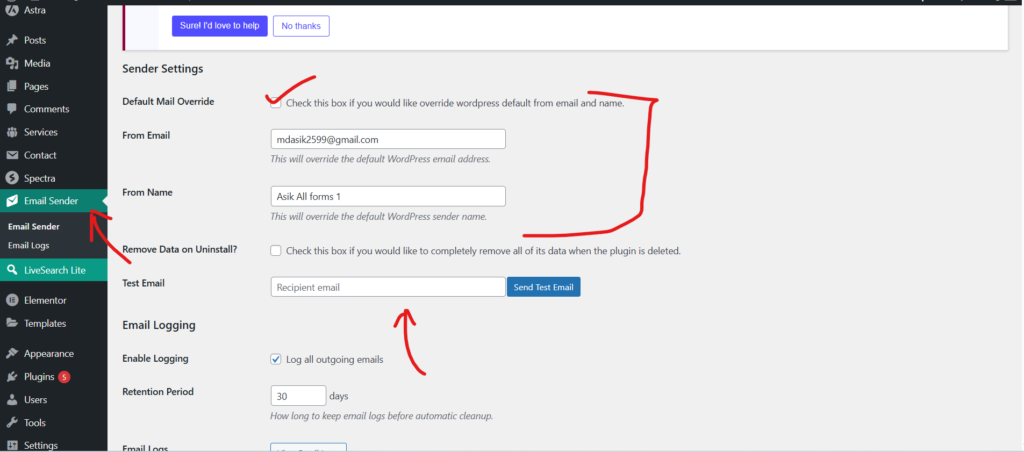Click the Spectra logo icon
Image resolution: width=1024 pixels, height=452 pixels.
(11, 178)
